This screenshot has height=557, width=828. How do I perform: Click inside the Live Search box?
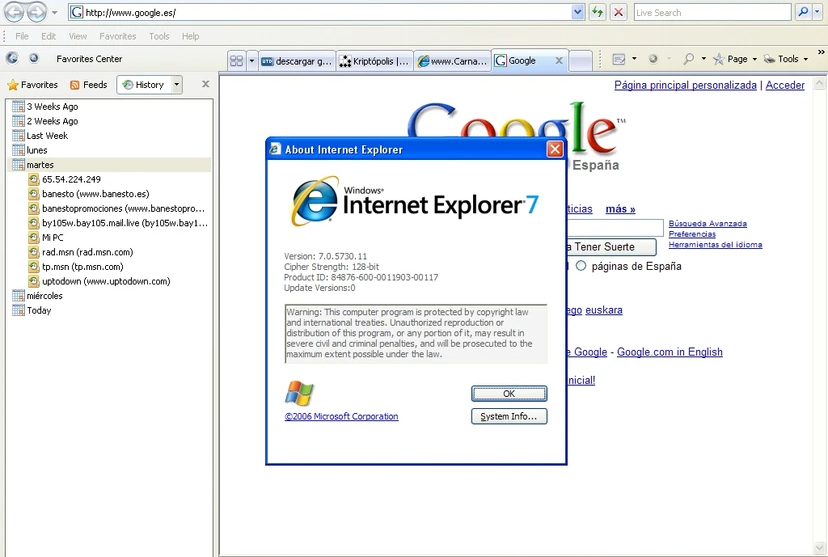pos(712,12)
